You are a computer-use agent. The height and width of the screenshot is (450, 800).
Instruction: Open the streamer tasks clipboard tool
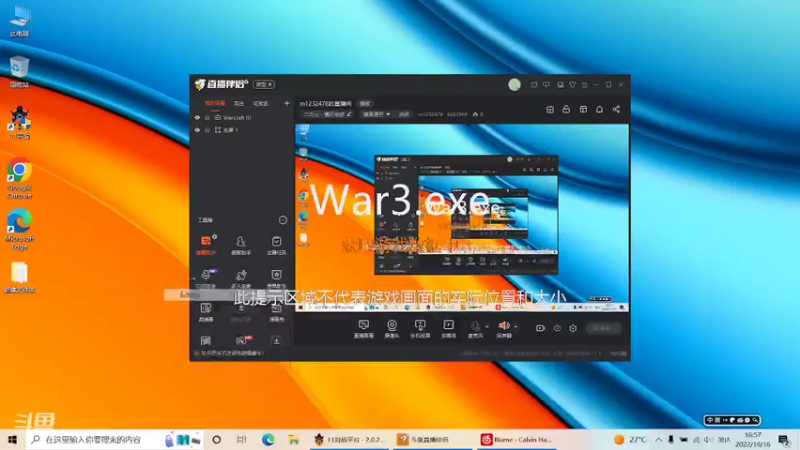click(276, 245)
